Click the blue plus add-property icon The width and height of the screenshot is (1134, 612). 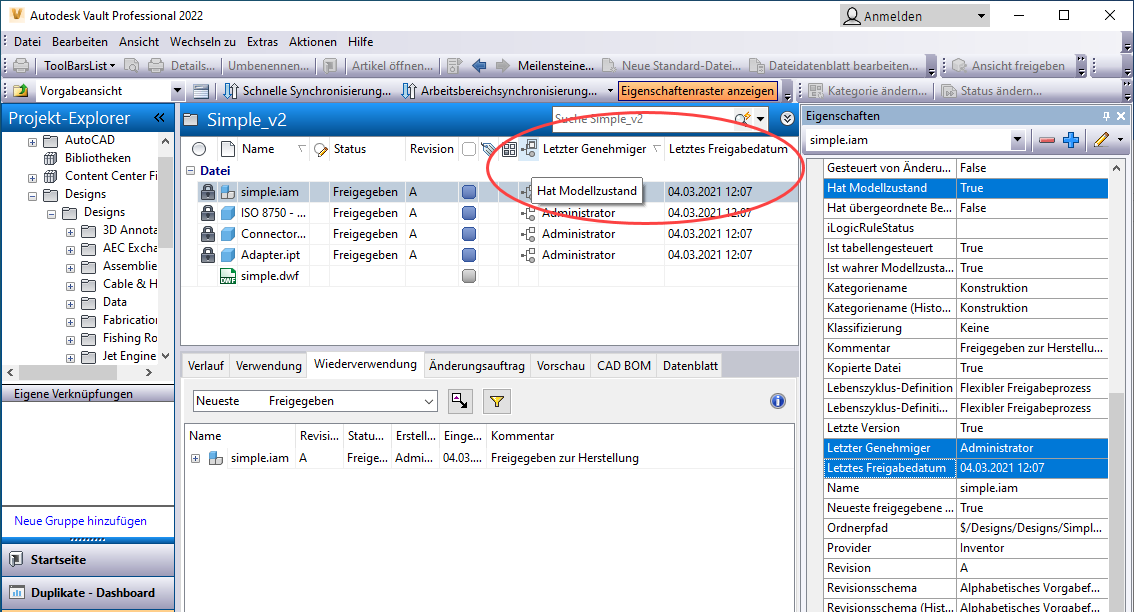pyautogui.click(x=1071, y=140)
